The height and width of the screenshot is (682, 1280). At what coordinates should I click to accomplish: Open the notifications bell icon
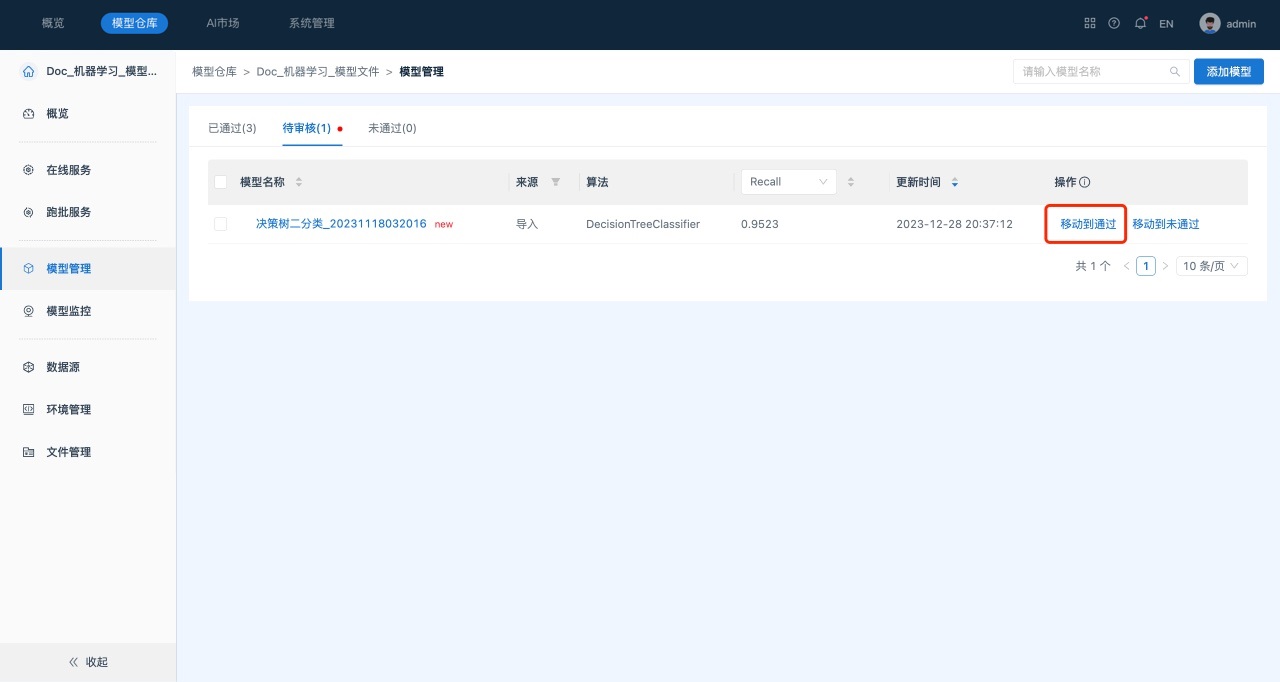click(x=1140, y=23)
